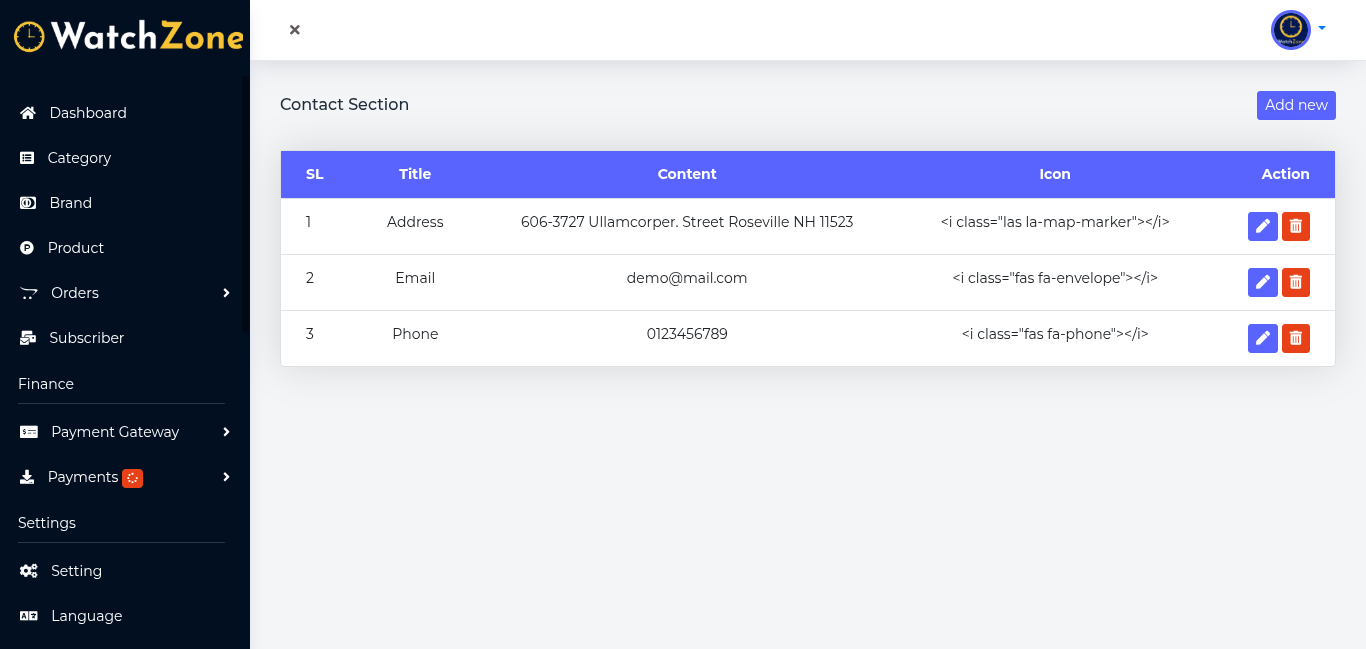Close the sidebar with the X icon
Screen dimensions: 1366x649
tap(295, 30)
